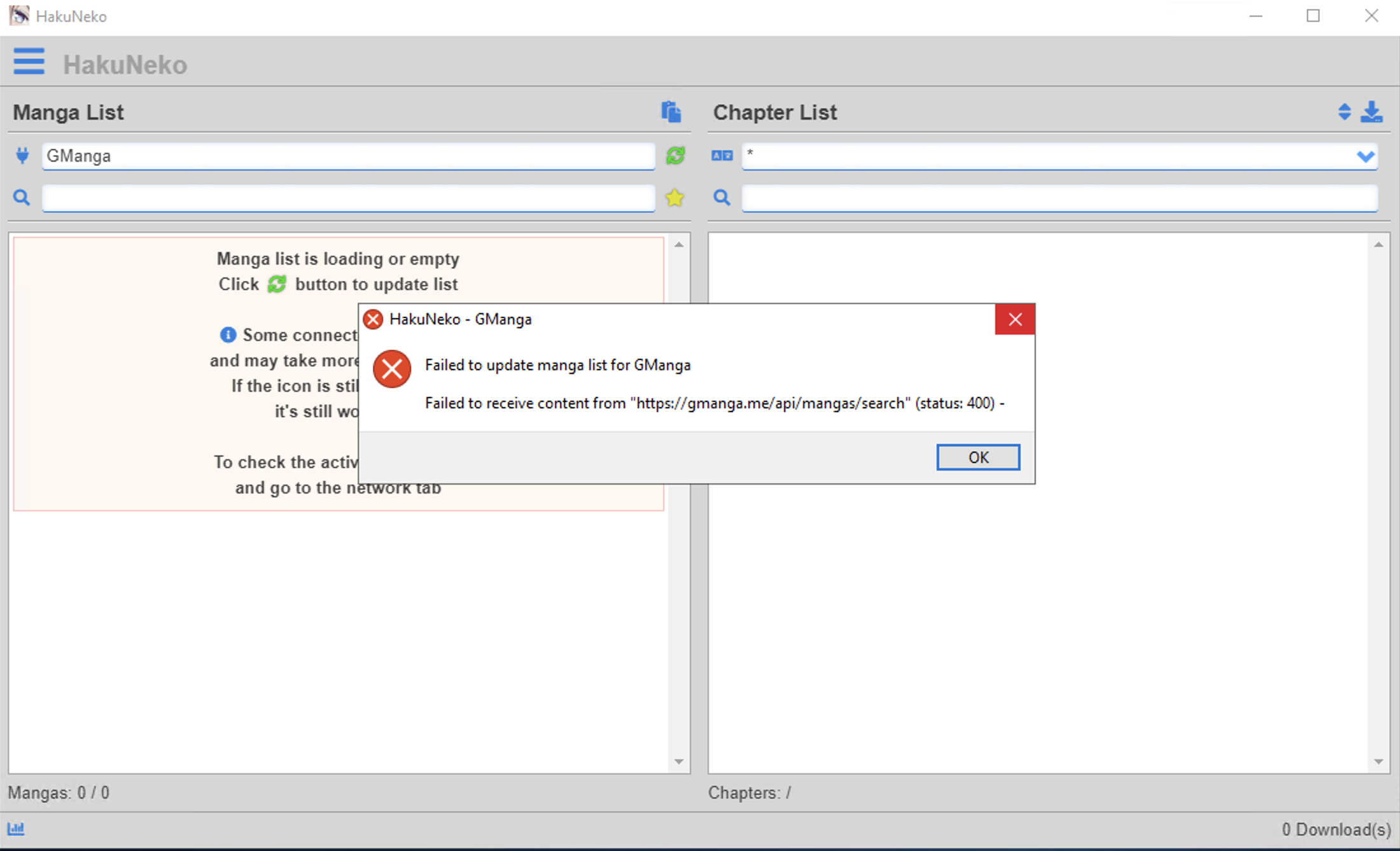Click OK in the error dialog
1400x851 pixels.
click(978, 457)
